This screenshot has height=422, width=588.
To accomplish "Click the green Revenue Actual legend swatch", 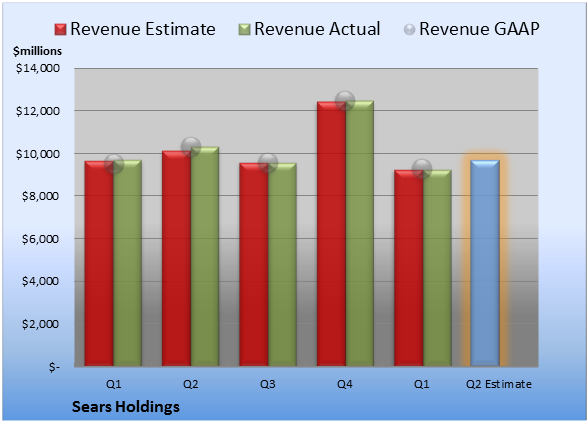I will click(244, 29).
